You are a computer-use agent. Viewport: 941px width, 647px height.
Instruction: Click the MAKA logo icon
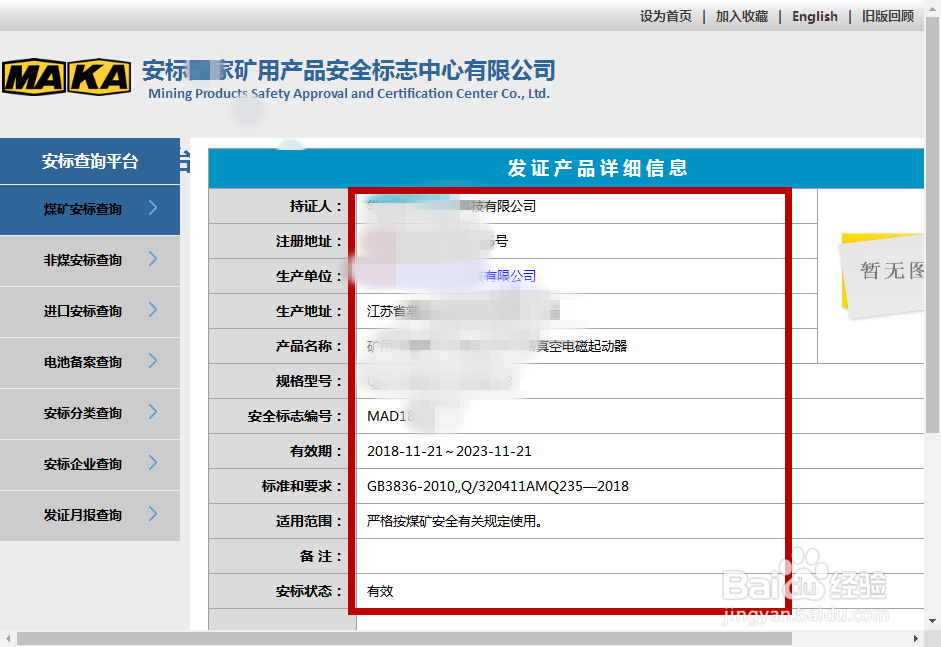pos(66,76)
